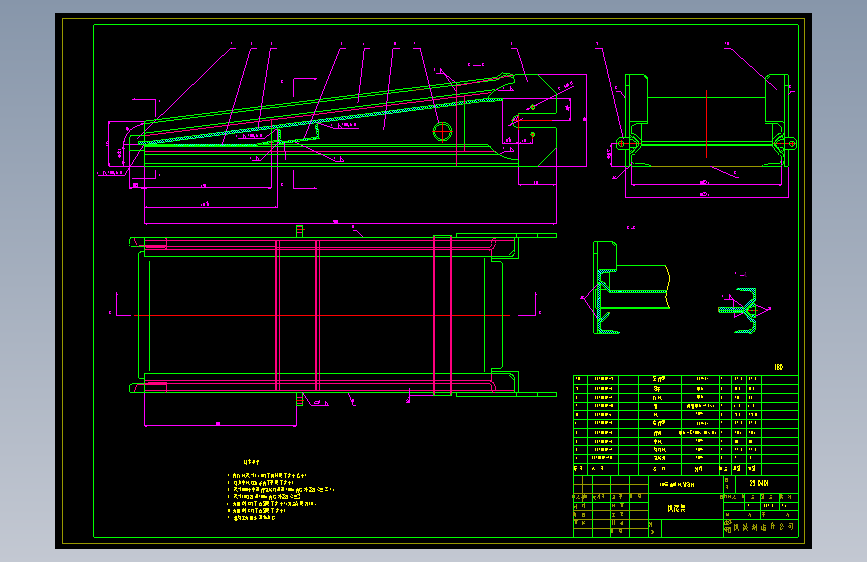Viewport: 867px width, 562px height.
Task: Select the crosshair circle in the side elevation view
Action: click(442, 132)
